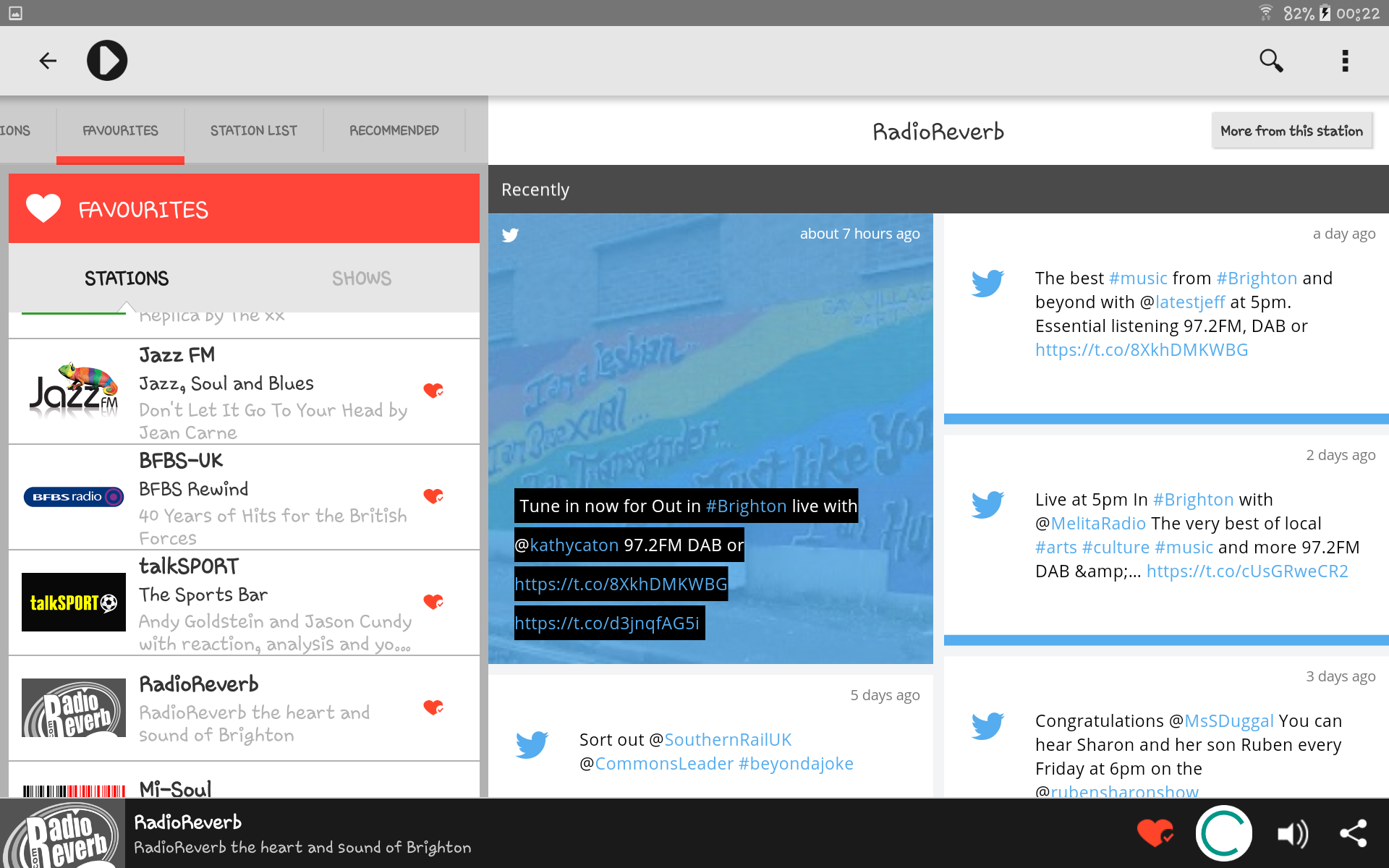1389x868 pixels.
Task: Toggle favourite heart for talkSPORT
Action: pos(433,602)
